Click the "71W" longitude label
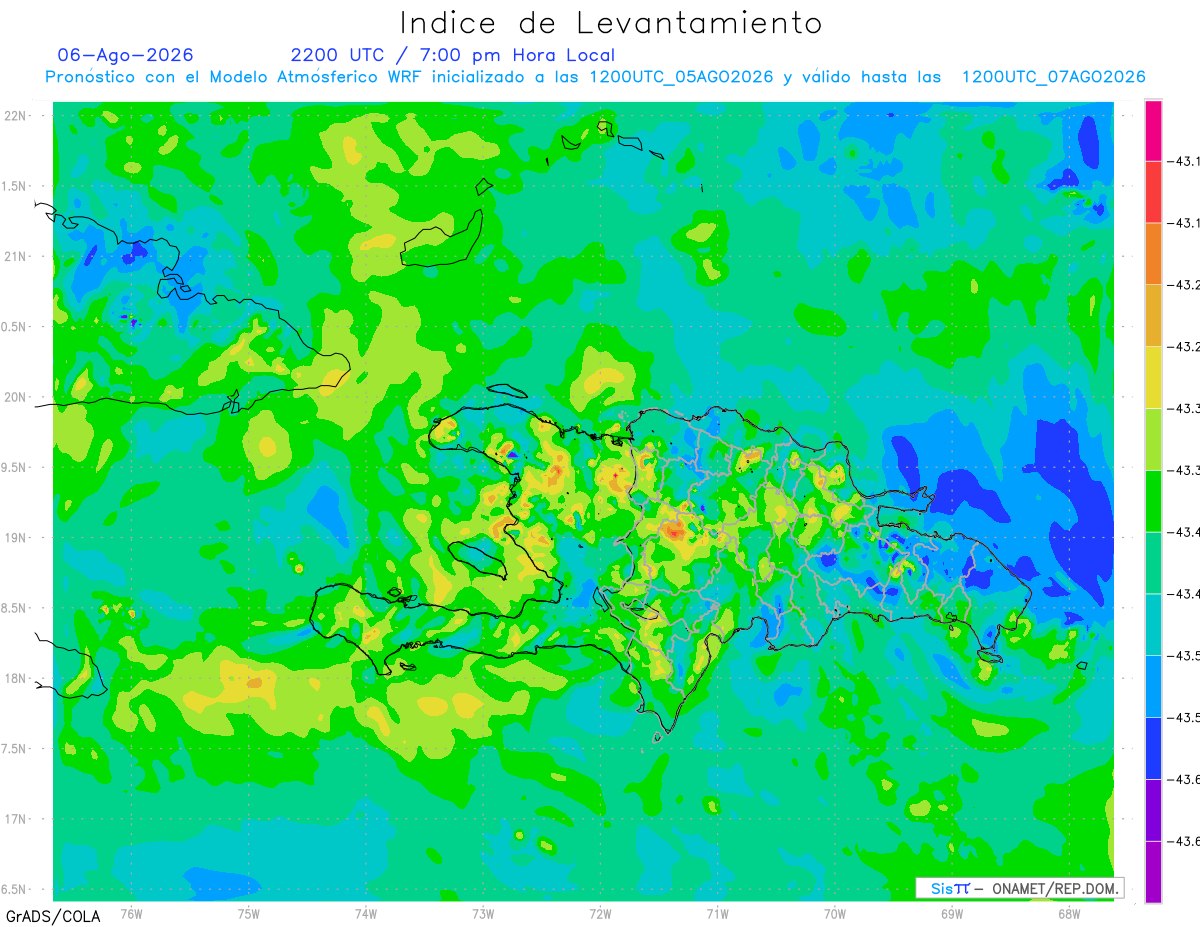Image resolution: width=1200 pixels, height=927 pixels. click(x=717, y=913)
